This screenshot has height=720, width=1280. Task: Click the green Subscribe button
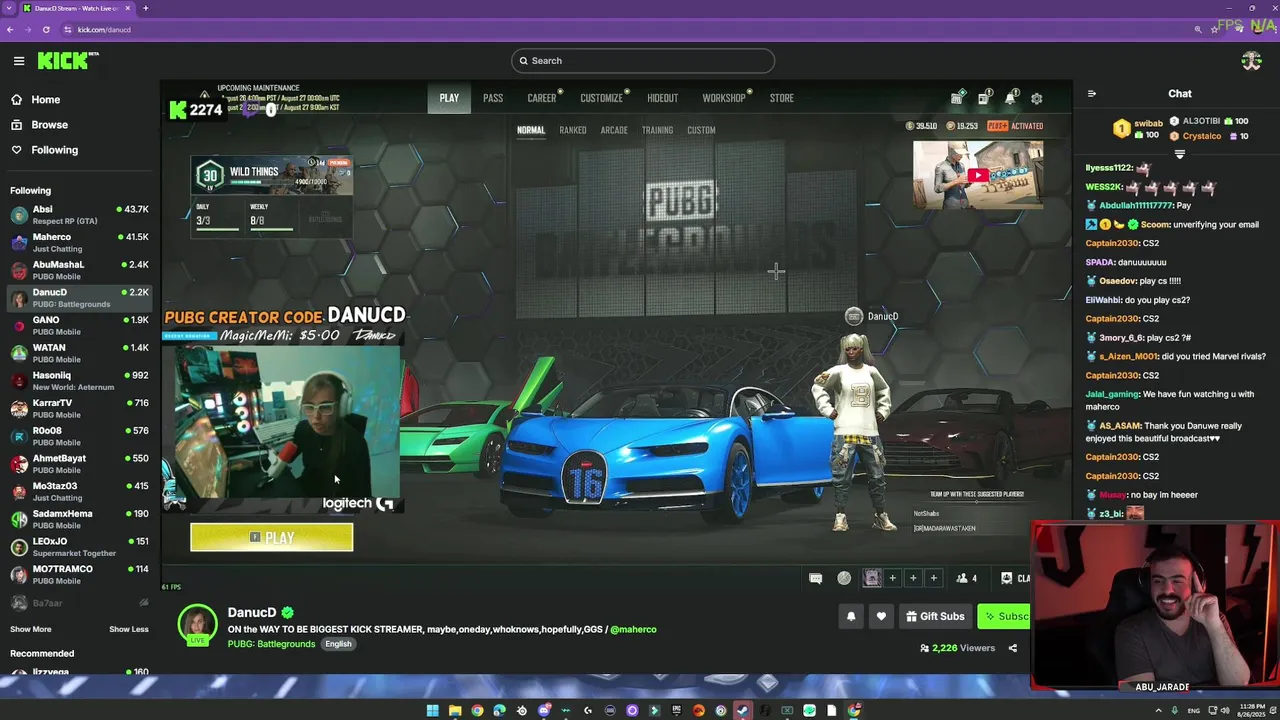(x=1004, y=617)
